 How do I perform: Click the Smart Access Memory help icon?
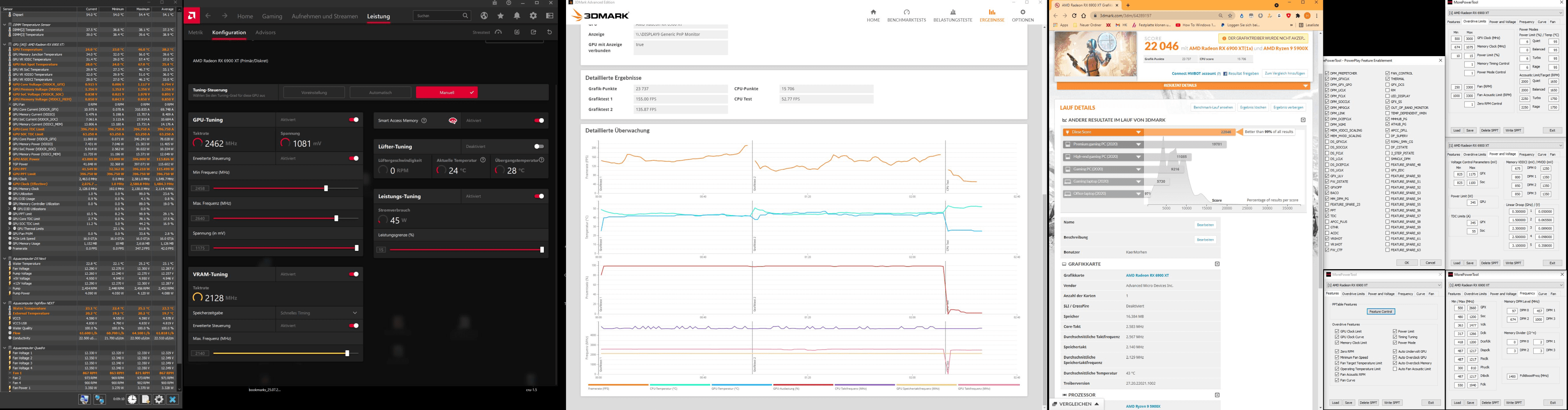(x=424, y=121)
